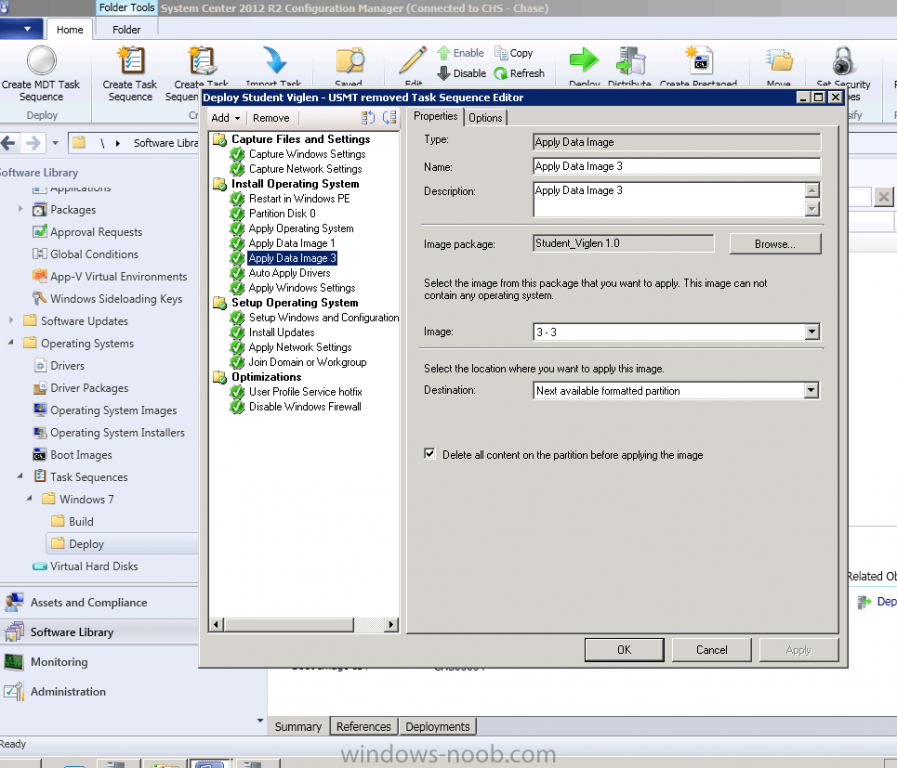Open Saved Searches ribbon icon
897x768 pixels.
pos(350,60)
